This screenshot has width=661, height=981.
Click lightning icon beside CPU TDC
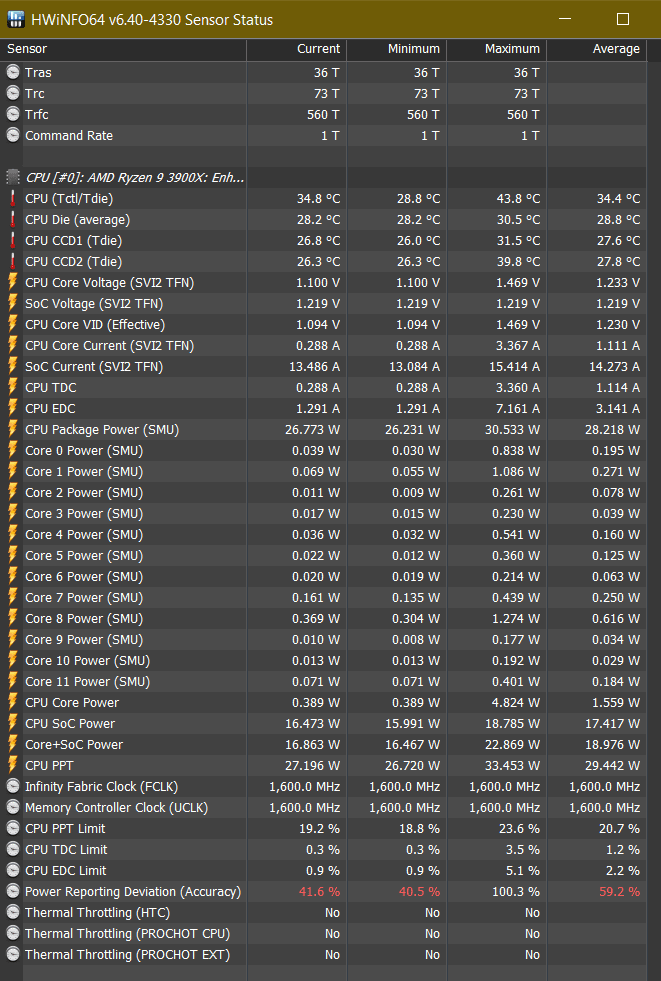(x=13, y=387)
